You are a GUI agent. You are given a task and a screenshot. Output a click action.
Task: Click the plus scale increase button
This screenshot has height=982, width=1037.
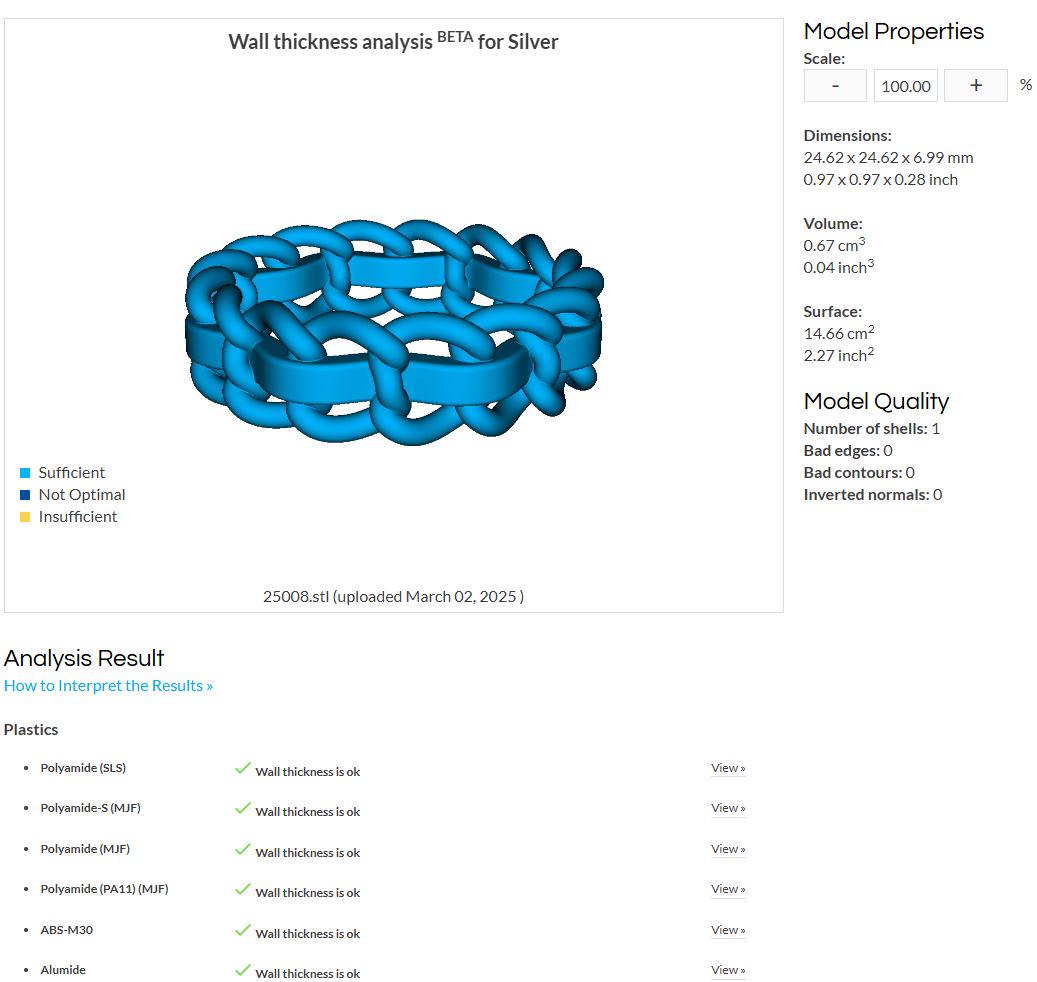(975, 85)
